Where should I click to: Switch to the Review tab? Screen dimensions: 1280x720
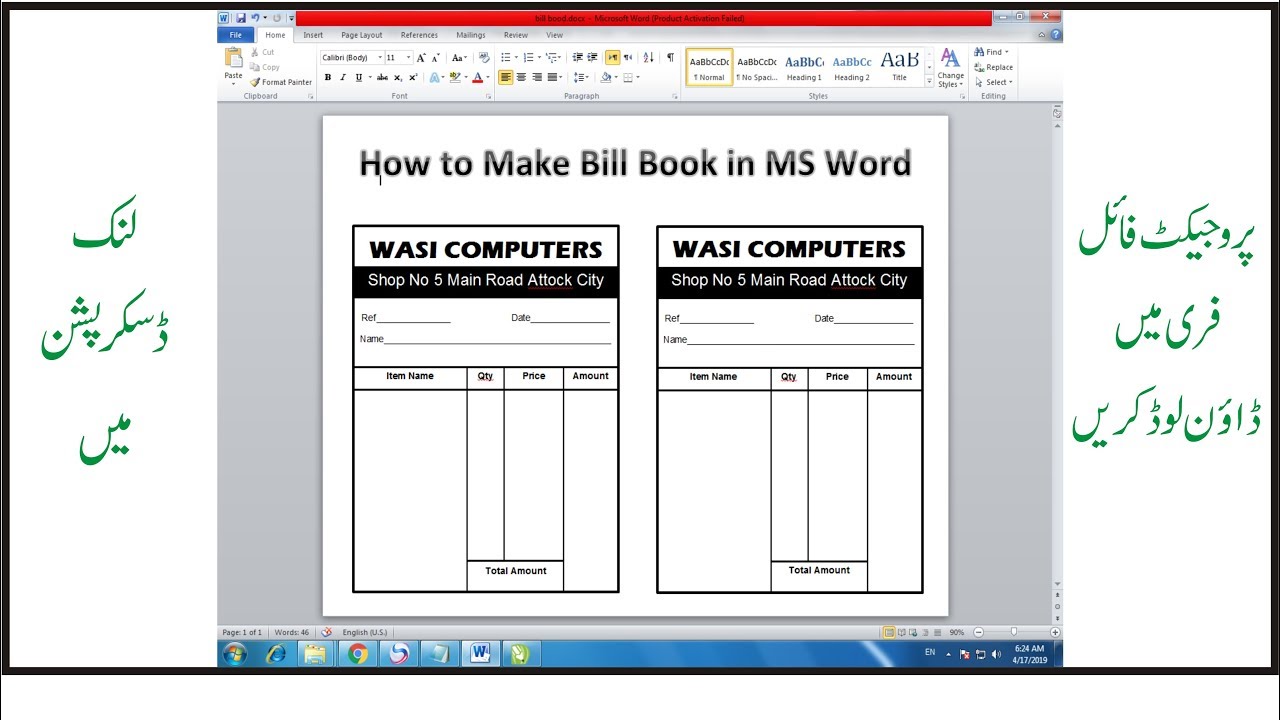516,35
